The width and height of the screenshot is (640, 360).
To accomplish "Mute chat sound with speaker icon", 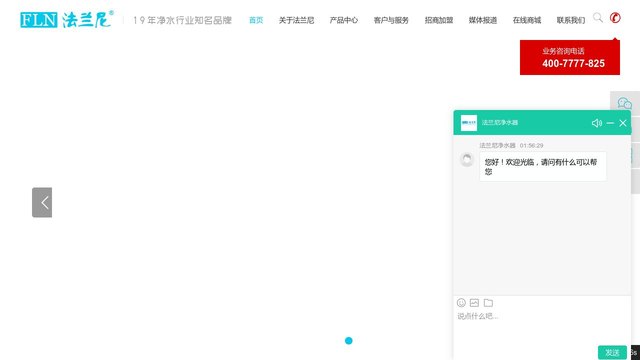I will 597,123.
